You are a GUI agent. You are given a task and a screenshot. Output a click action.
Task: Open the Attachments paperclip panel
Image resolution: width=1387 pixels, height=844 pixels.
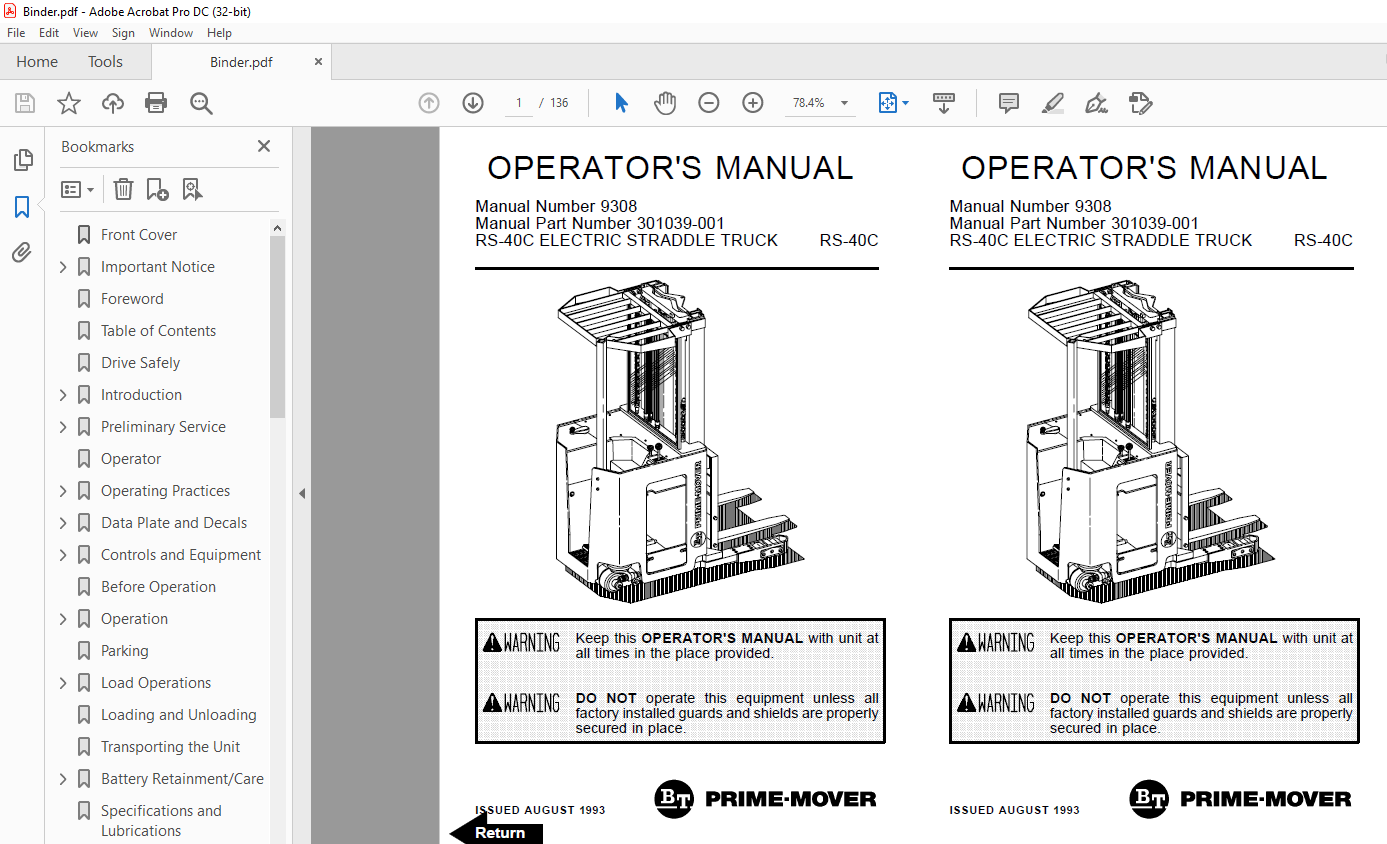22,253
